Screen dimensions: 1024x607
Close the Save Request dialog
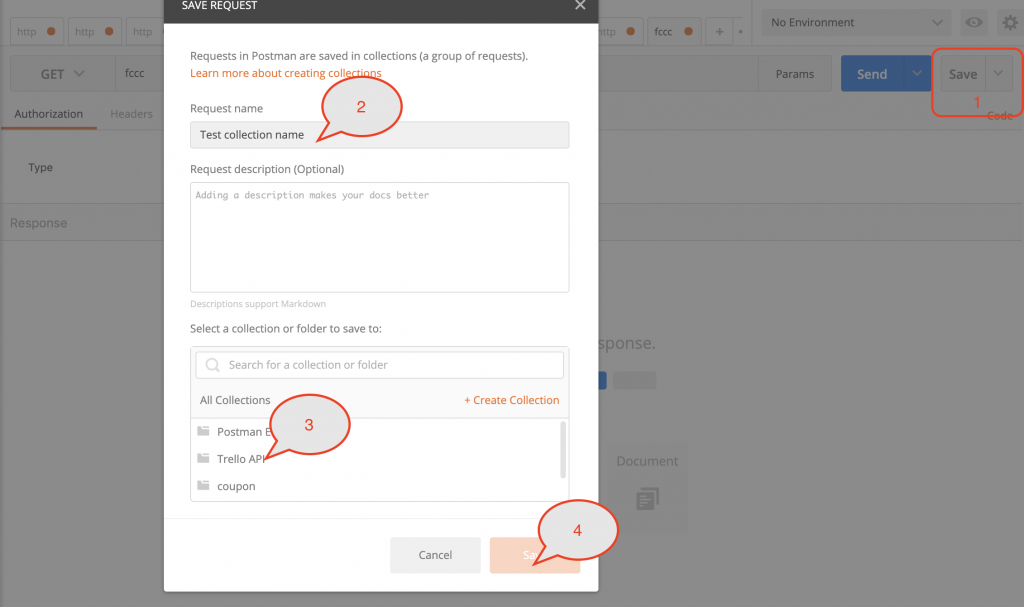(580, 6)
